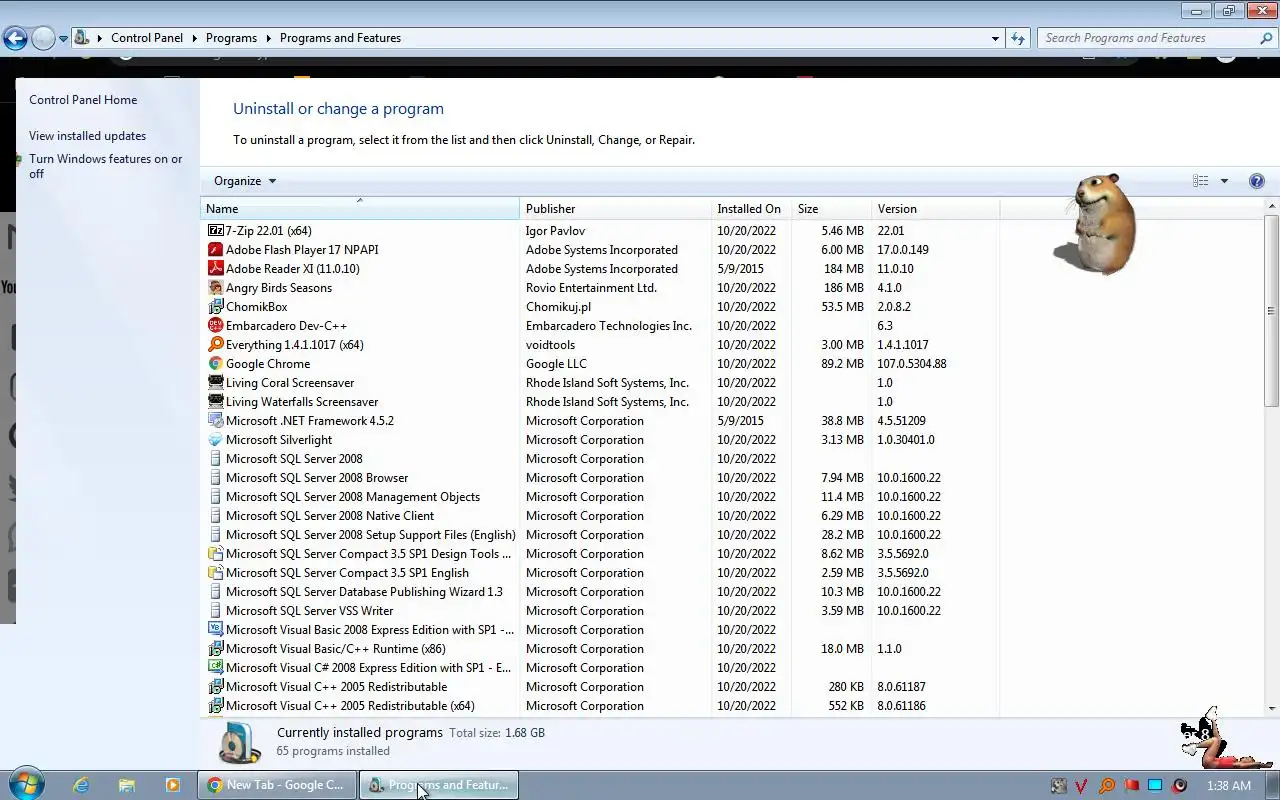Sort by the Installed On column header

tap(751, 209)
